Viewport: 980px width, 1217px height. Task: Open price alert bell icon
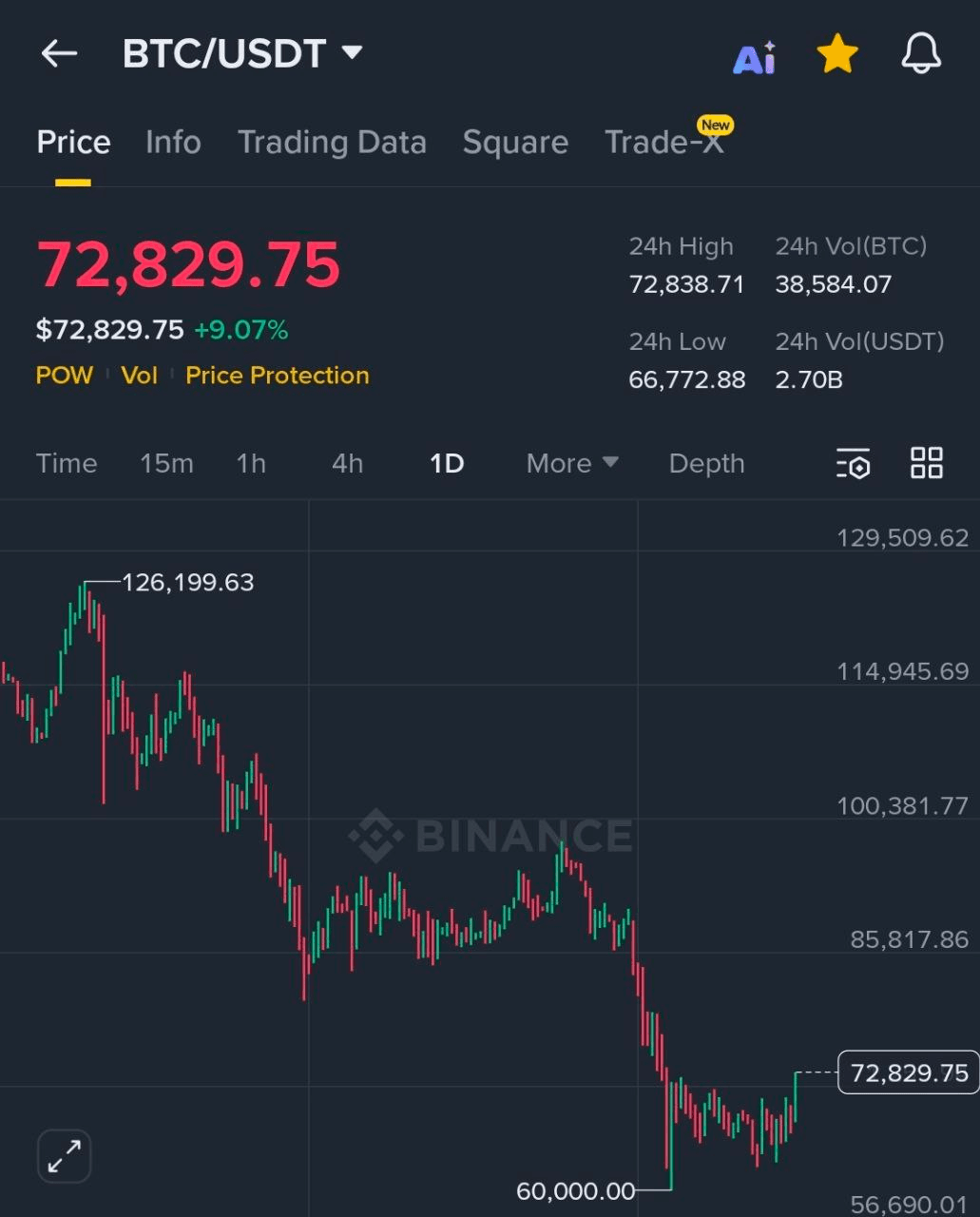pos(920,54)
